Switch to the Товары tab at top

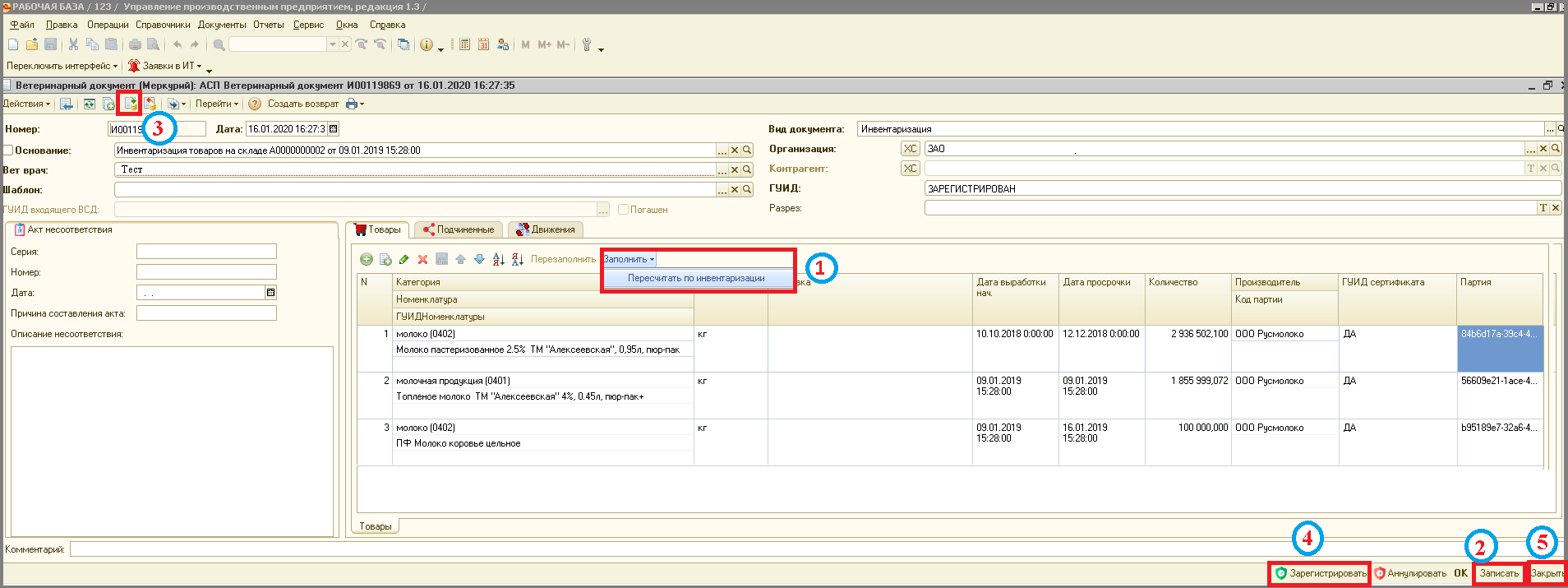[378, 229]
